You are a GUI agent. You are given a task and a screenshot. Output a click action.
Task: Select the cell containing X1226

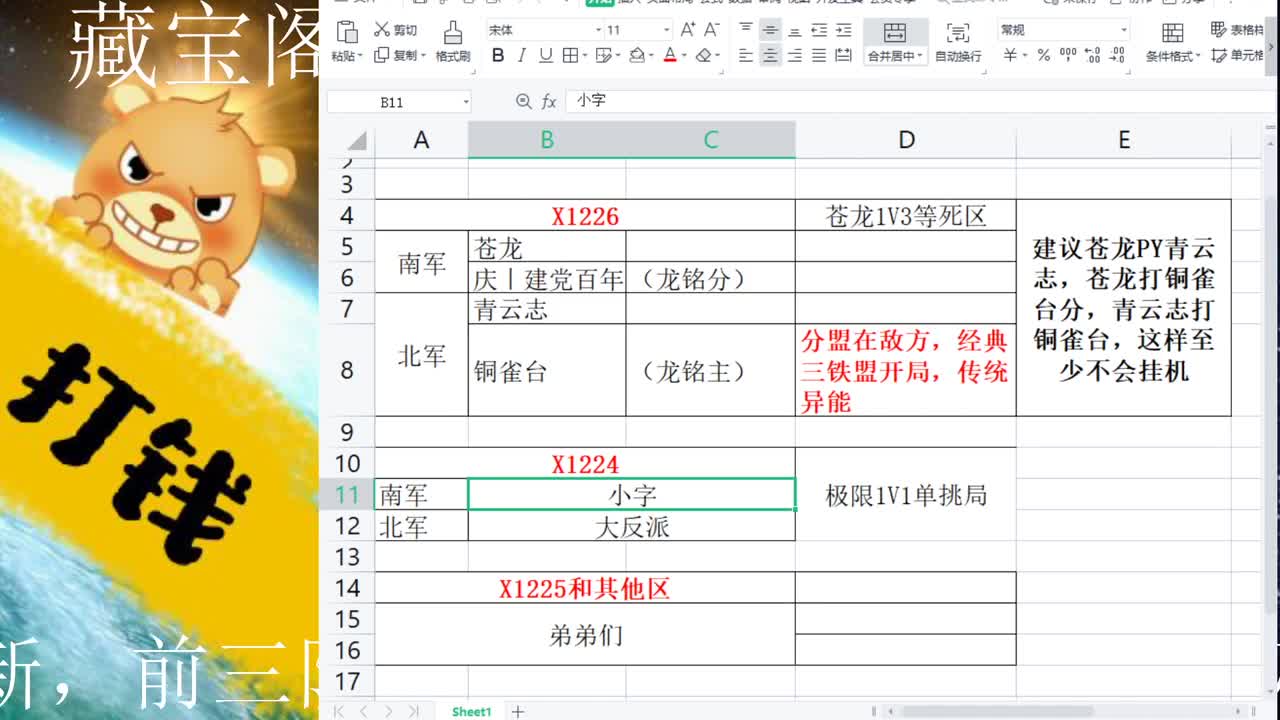tap(585, 215)
